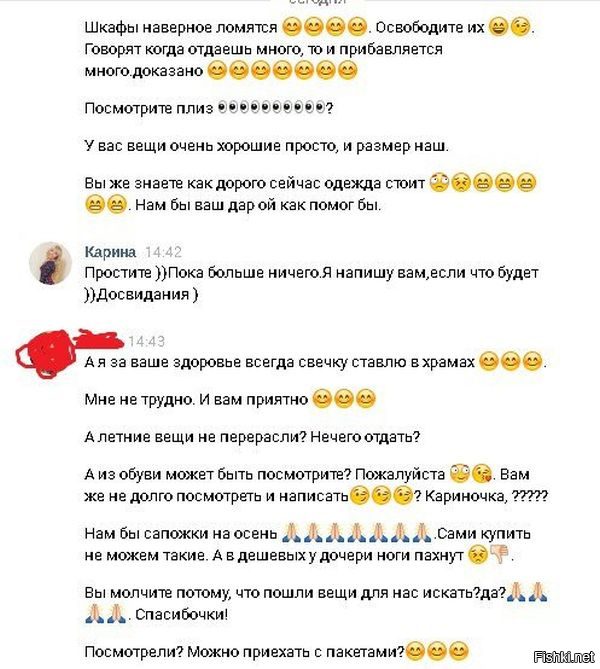Click the Спасибочки message text
Viewport: 600px width, 669px height.
point(182,614)
